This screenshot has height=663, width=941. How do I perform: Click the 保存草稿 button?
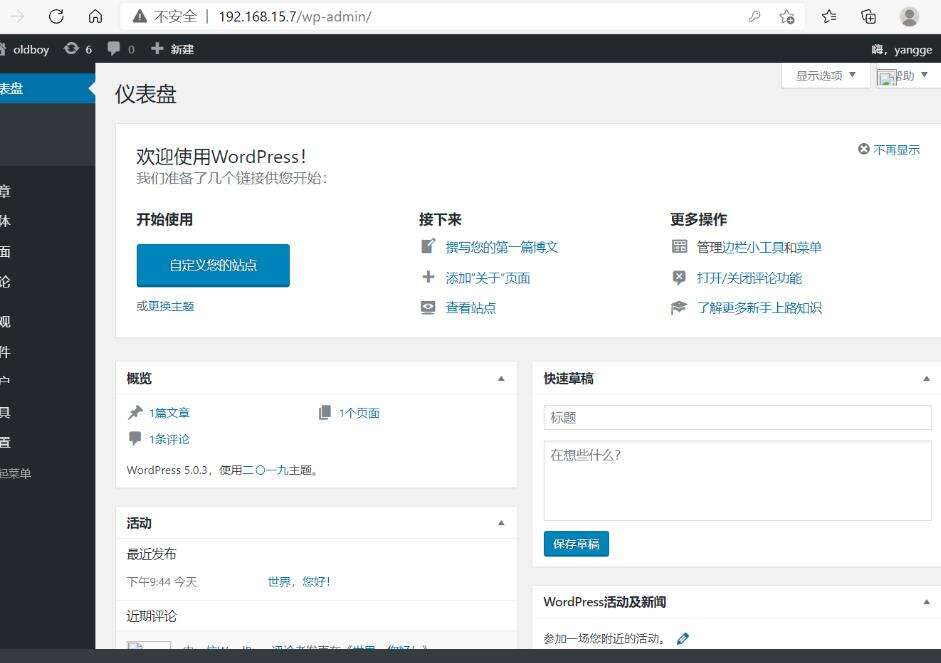[x=576, y=544]
